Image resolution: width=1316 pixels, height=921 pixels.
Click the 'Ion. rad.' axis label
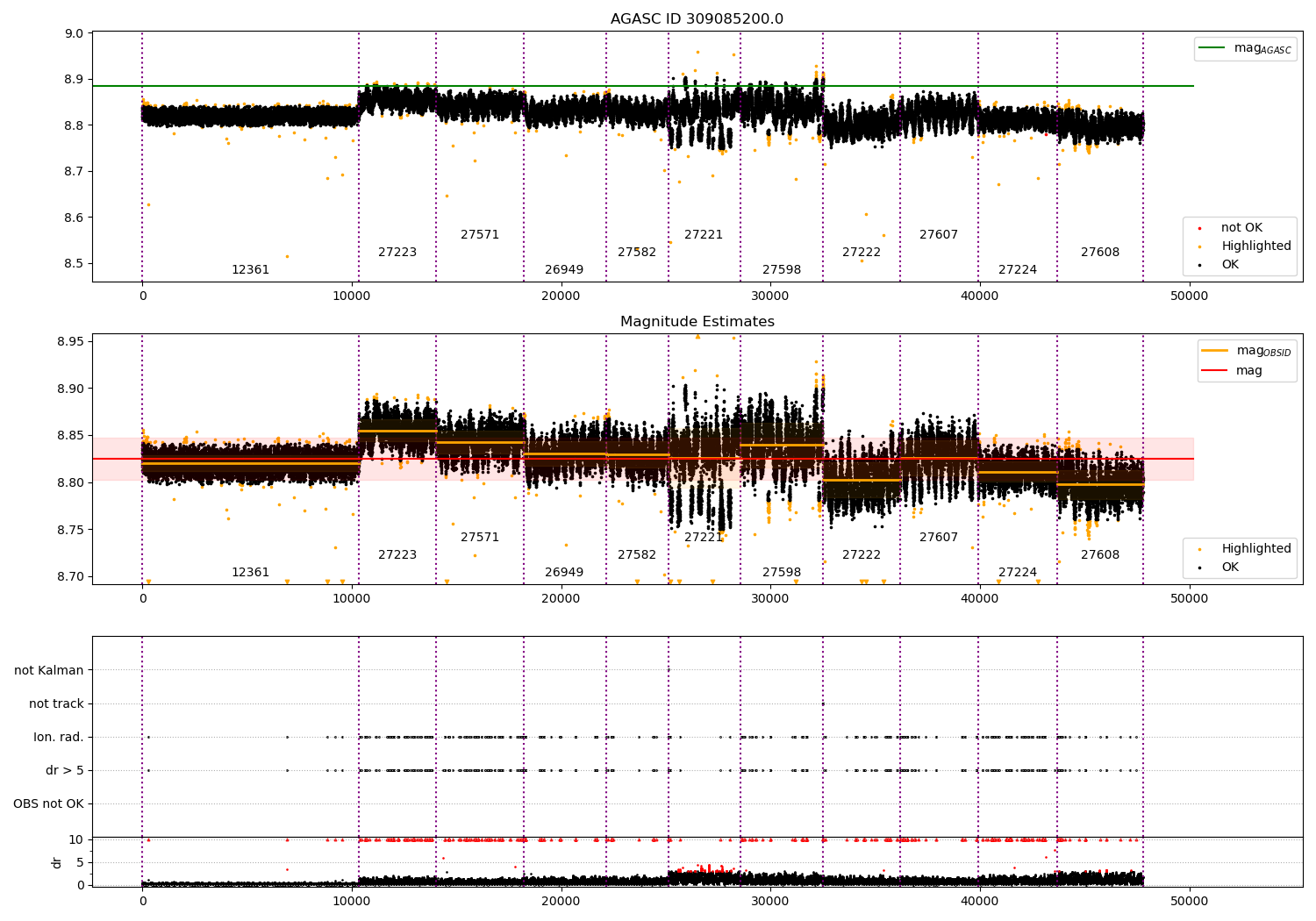[59, 738]
